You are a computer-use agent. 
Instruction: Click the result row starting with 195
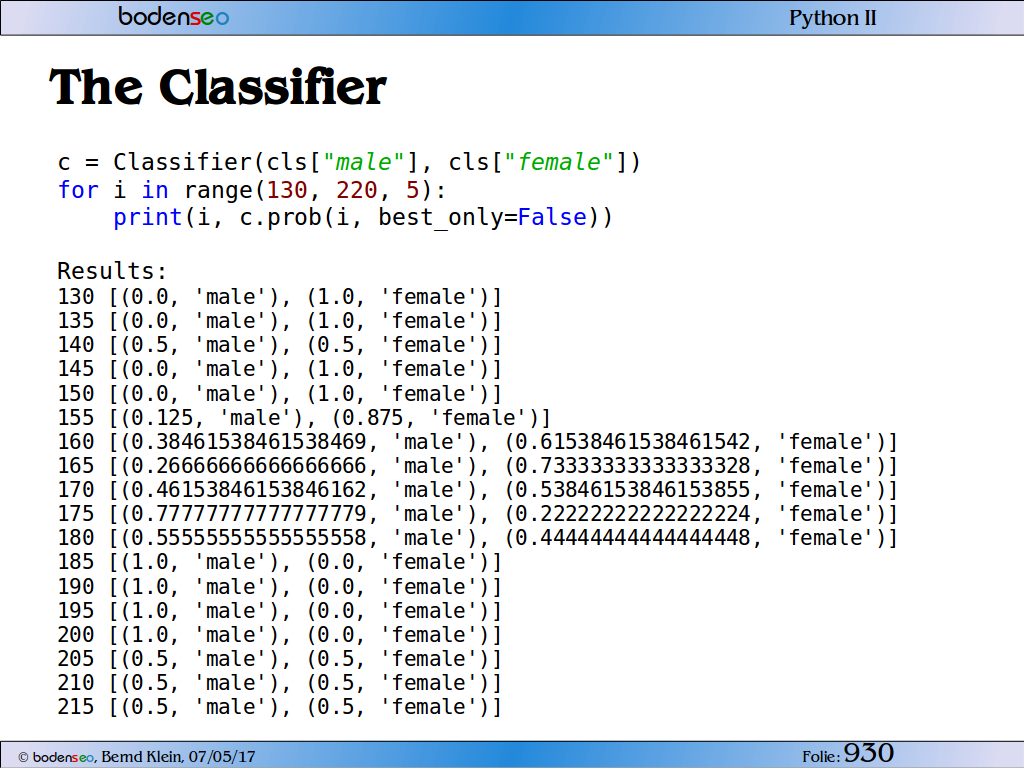[x=280, y=611]
